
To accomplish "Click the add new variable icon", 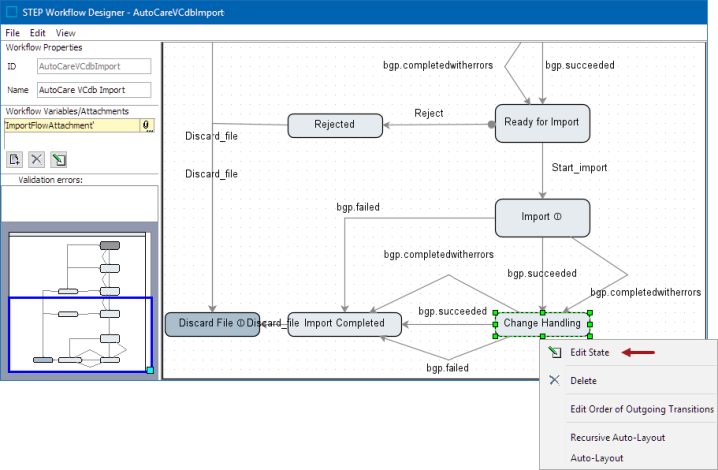I will click(x=14, y=159).
